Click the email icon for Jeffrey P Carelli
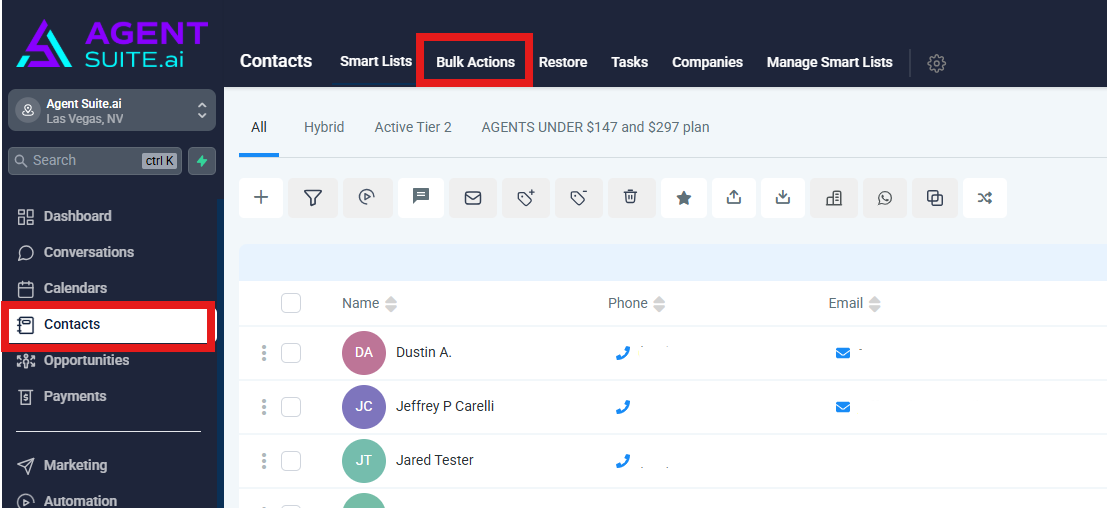1107x508 pixels. tap(843, 407)
